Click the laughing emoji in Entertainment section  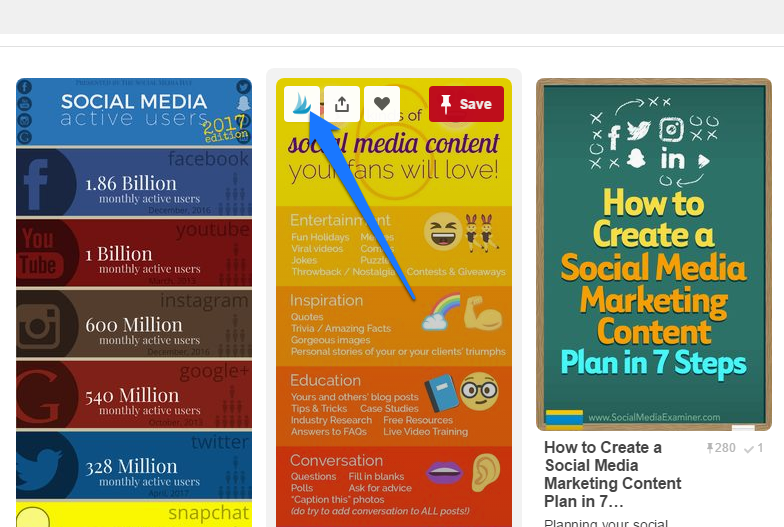click(443, 232)
